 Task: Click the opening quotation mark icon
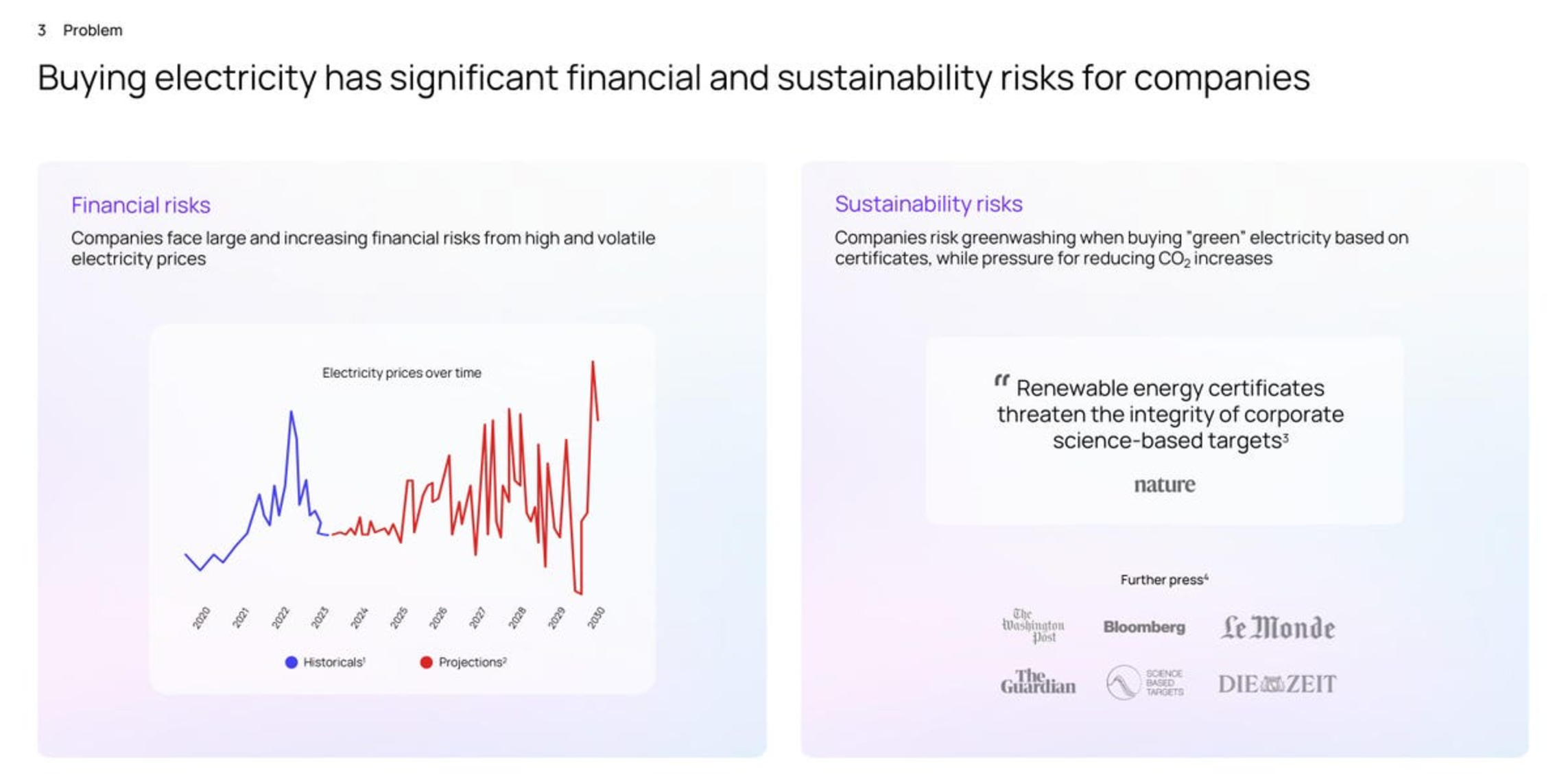[1001, 381]
